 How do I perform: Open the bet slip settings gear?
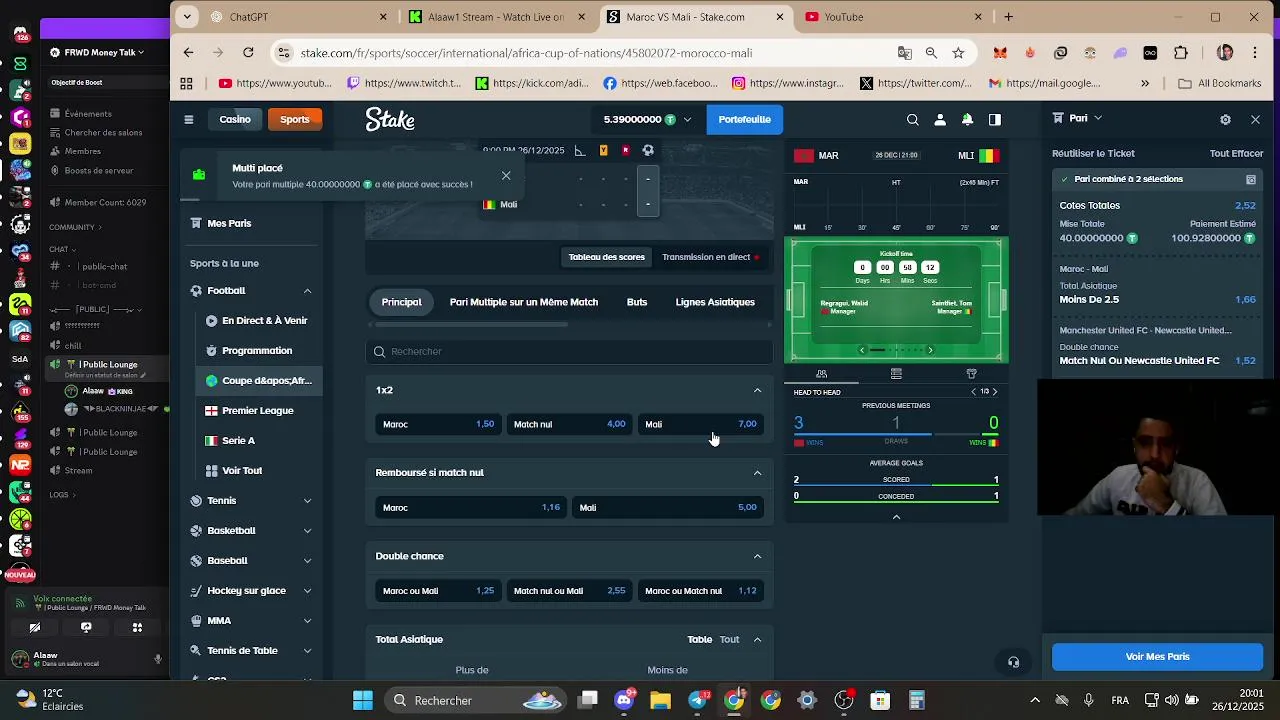(1225, 119)
